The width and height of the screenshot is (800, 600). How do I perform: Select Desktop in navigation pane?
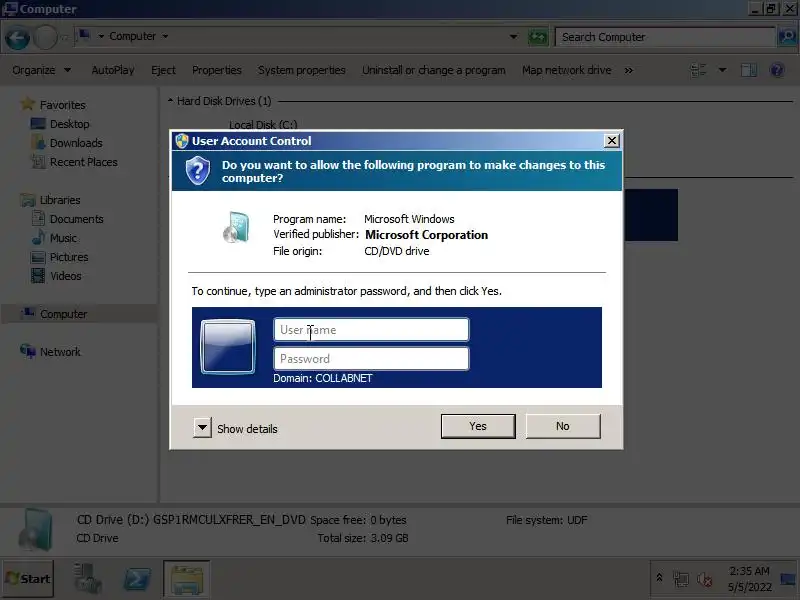click(69, 124)
